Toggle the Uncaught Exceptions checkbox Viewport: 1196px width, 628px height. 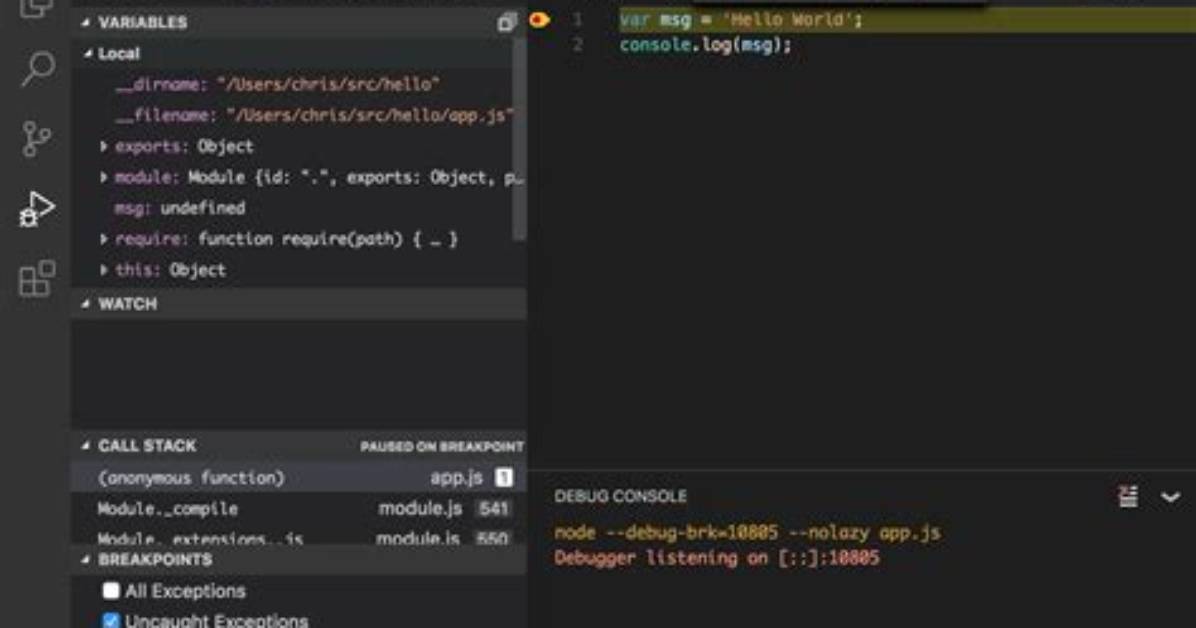(111, 620)
